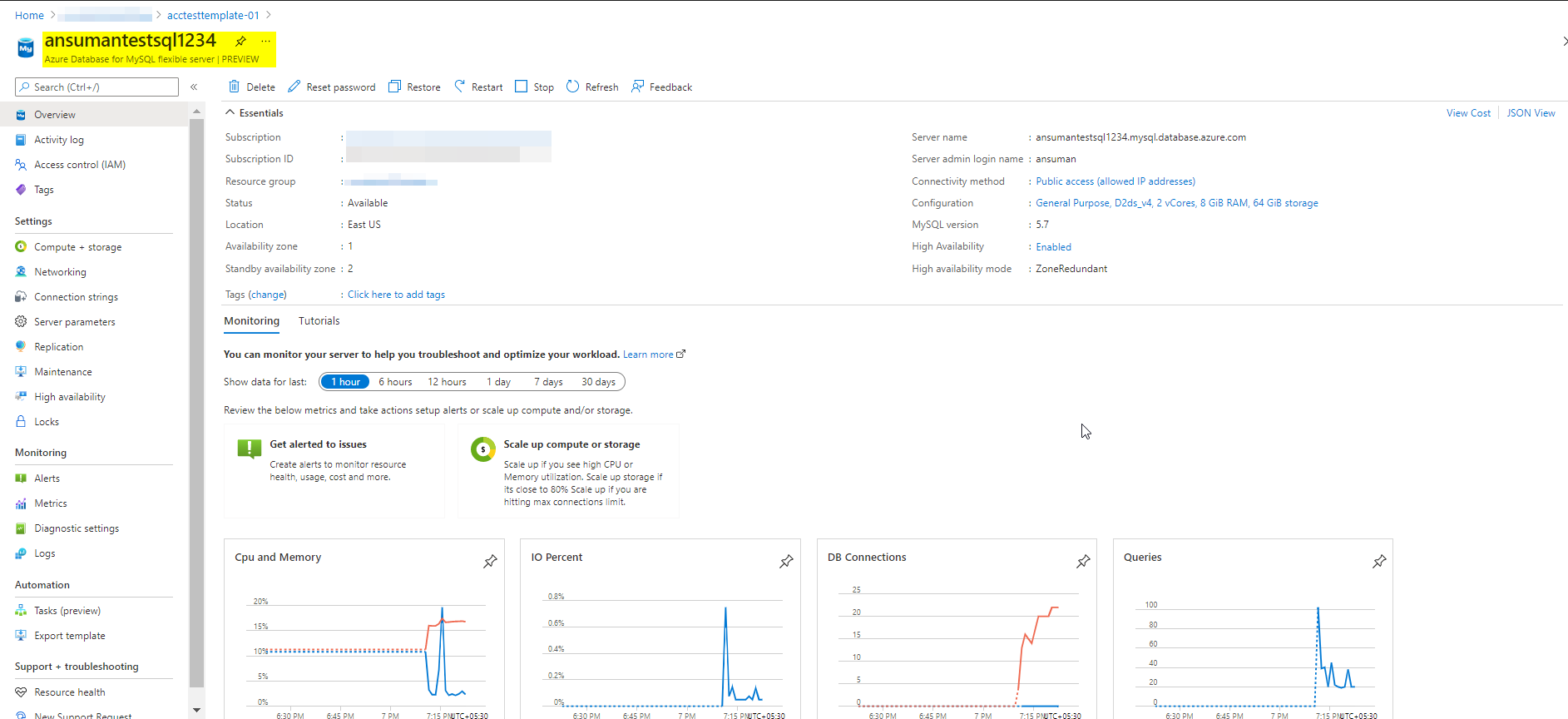
Task: Click the Locks padlock icon
Action: (21, 422)
